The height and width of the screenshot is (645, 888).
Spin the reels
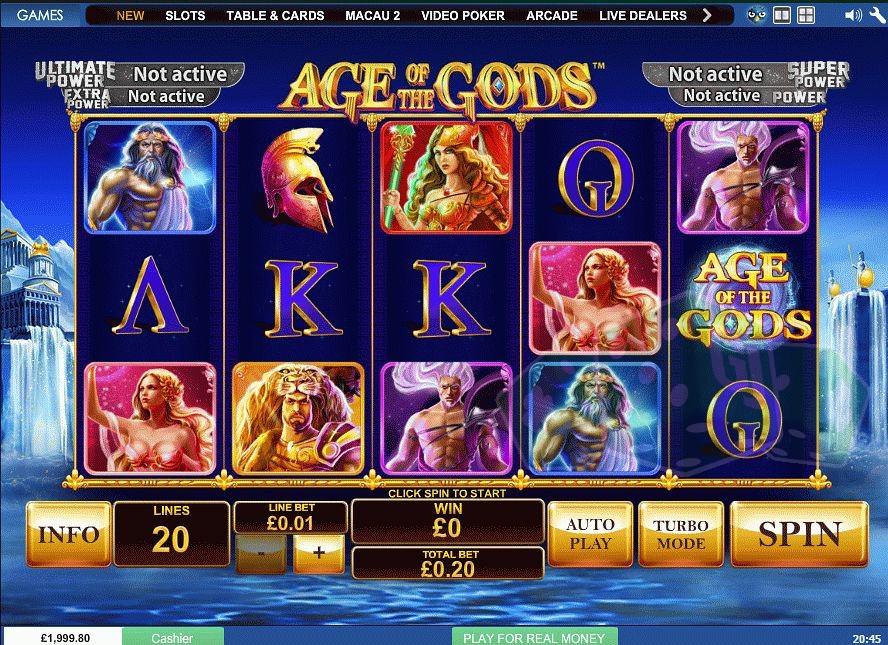click(x=799, y=534)
